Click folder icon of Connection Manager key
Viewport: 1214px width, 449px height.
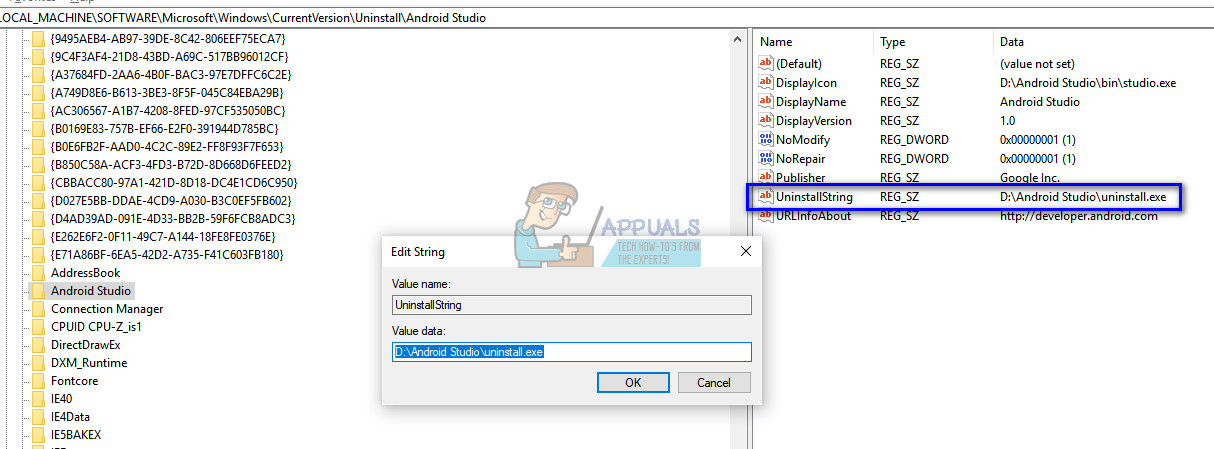click(39, 309)
